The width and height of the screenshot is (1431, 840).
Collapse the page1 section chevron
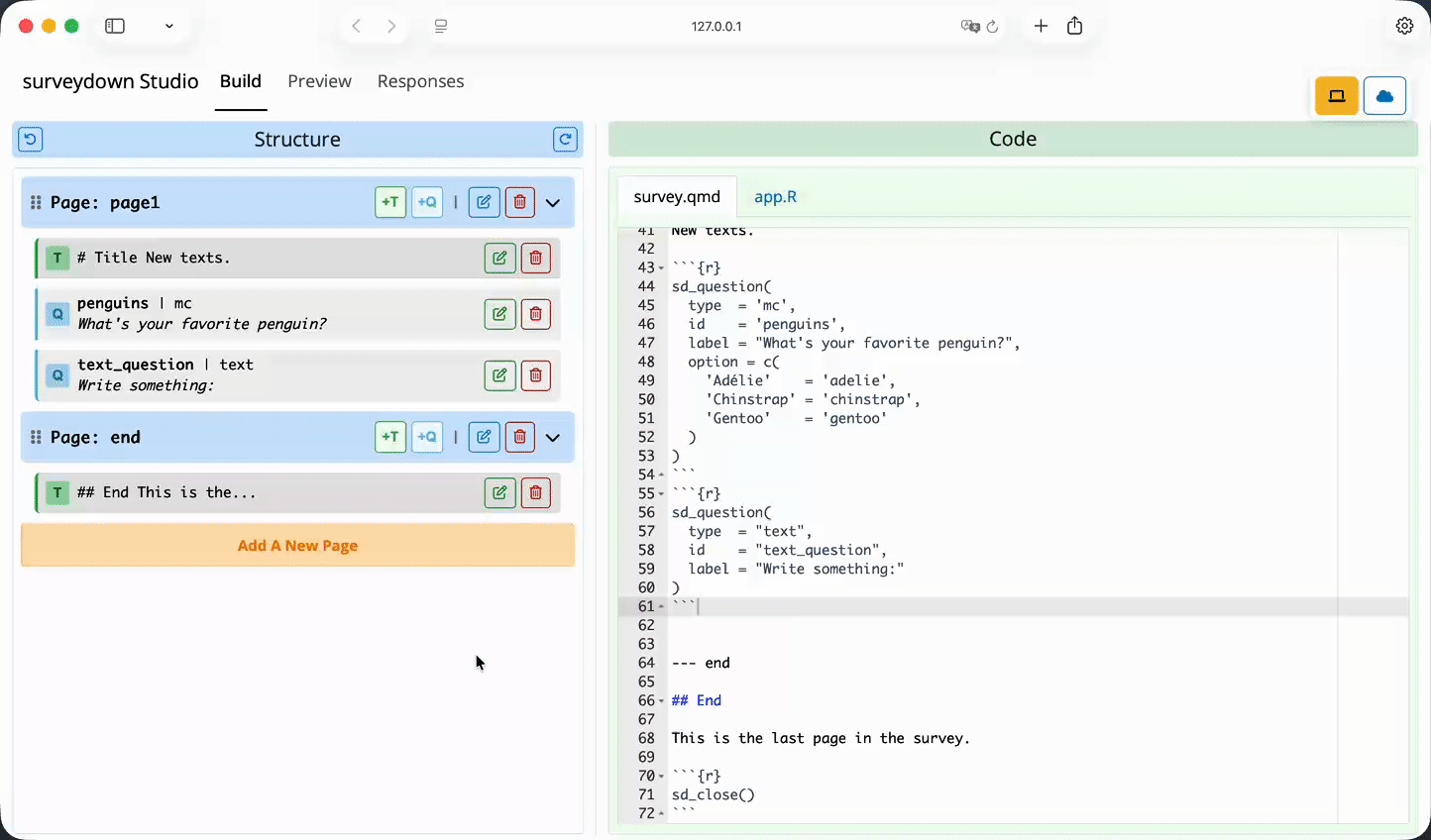tap(553, 203)
